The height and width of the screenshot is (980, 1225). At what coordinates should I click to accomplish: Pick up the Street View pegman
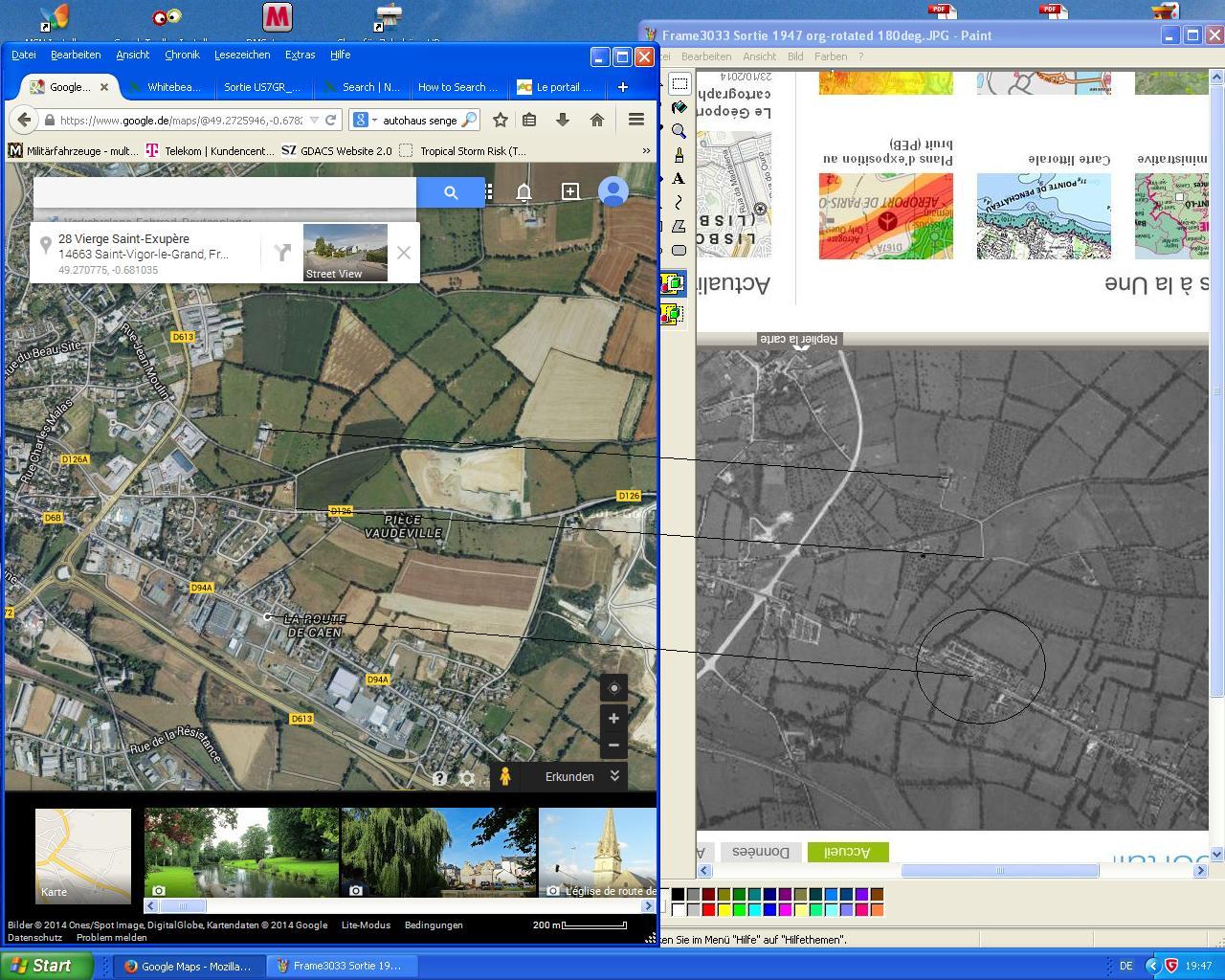click(505, 777)
